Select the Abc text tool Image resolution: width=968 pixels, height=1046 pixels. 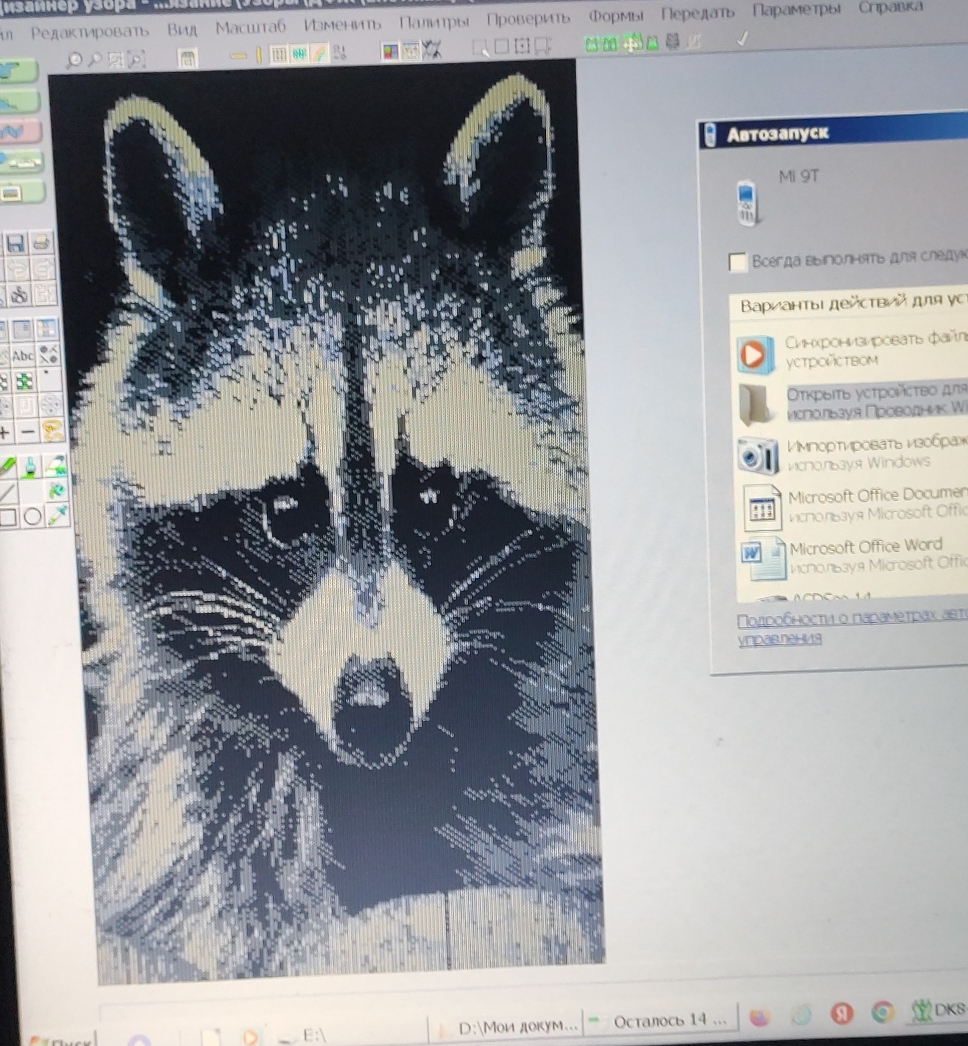pos(23,355)
